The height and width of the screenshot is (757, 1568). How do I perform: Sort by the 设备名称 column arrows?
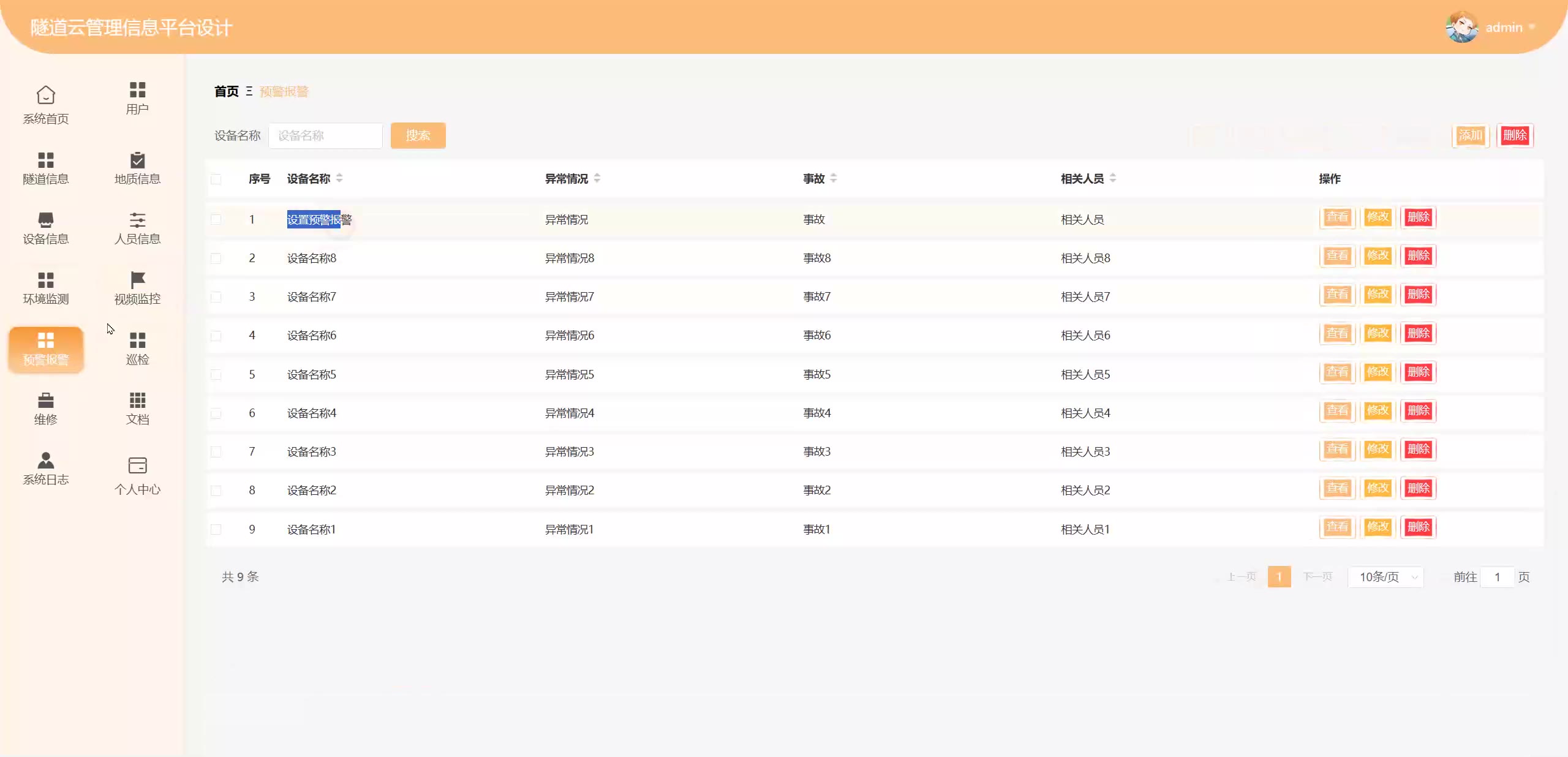[x=339, y=178]
